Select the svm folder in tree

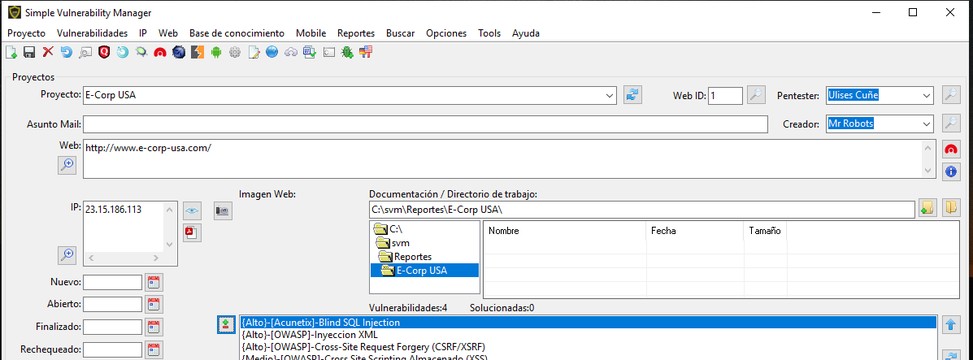tap(393, 243)
